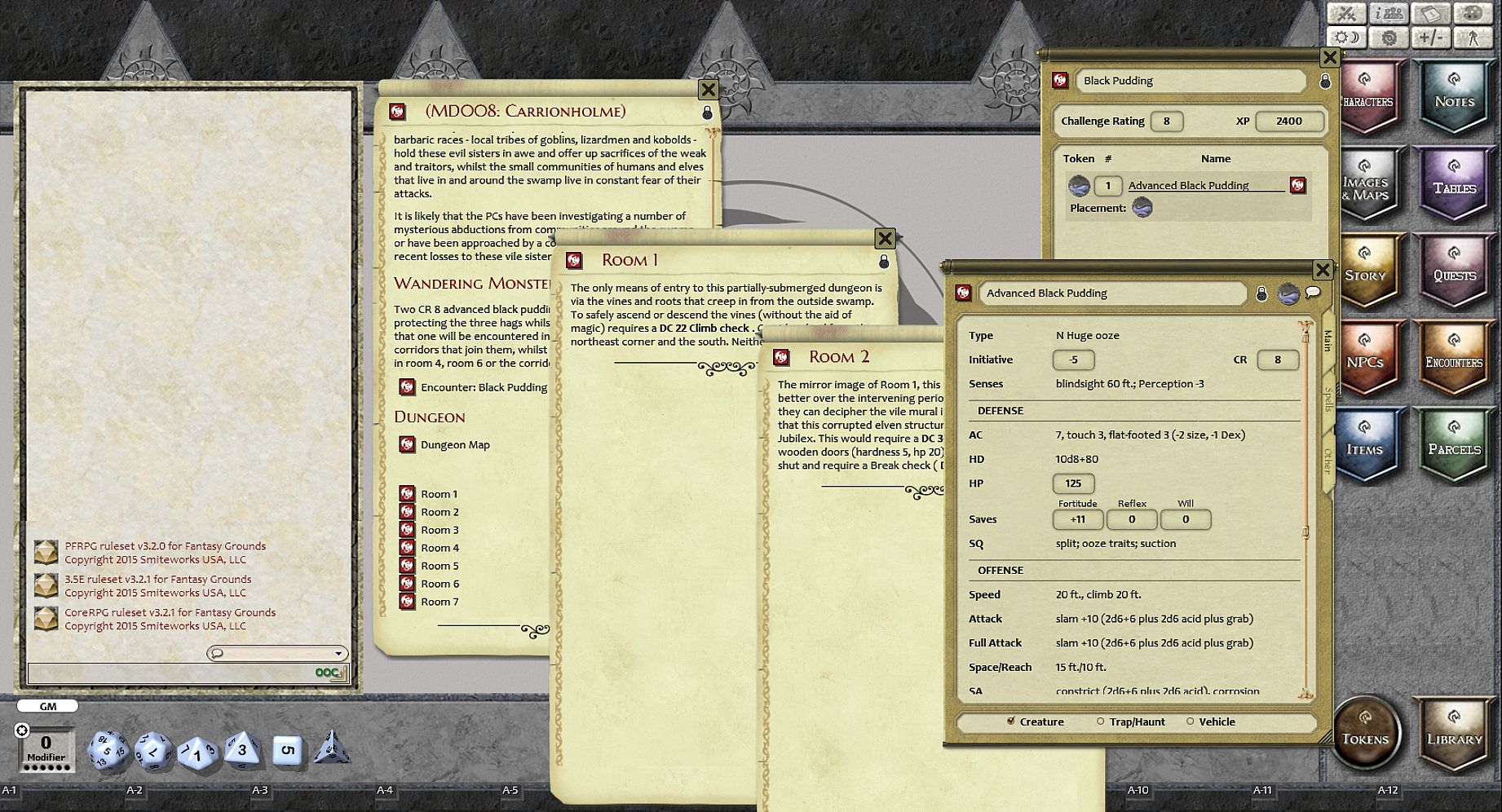This screenshot has height=812, width=1502.
Task: Open the Advanced Black Pudding record link icon
Action: [x=1298, y=186]
